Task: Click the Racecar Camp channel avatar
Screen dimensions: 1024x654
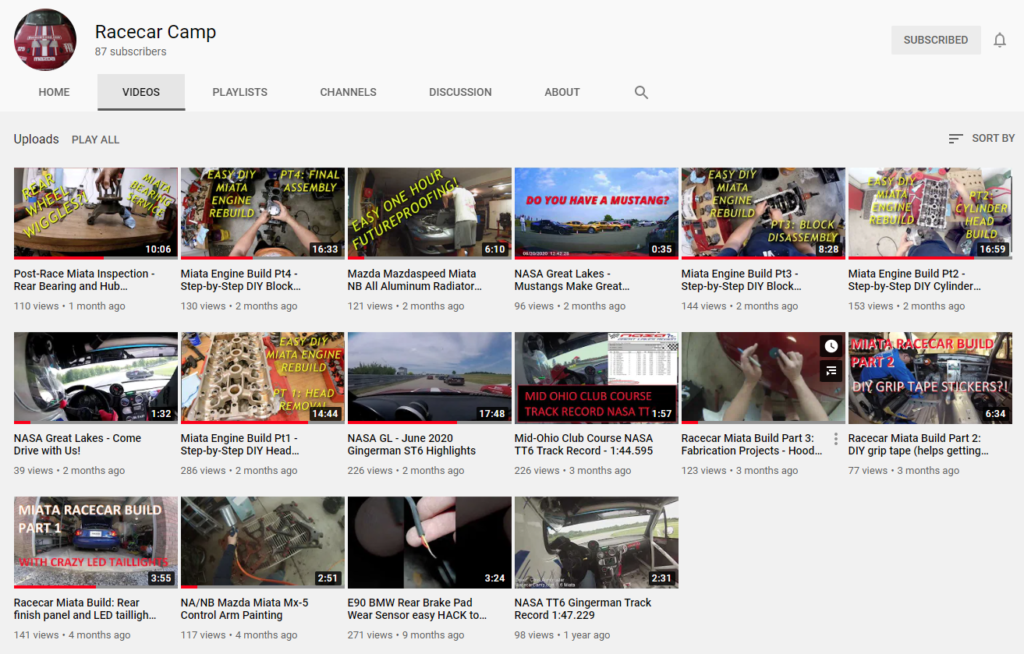Action: coord(45,40)
